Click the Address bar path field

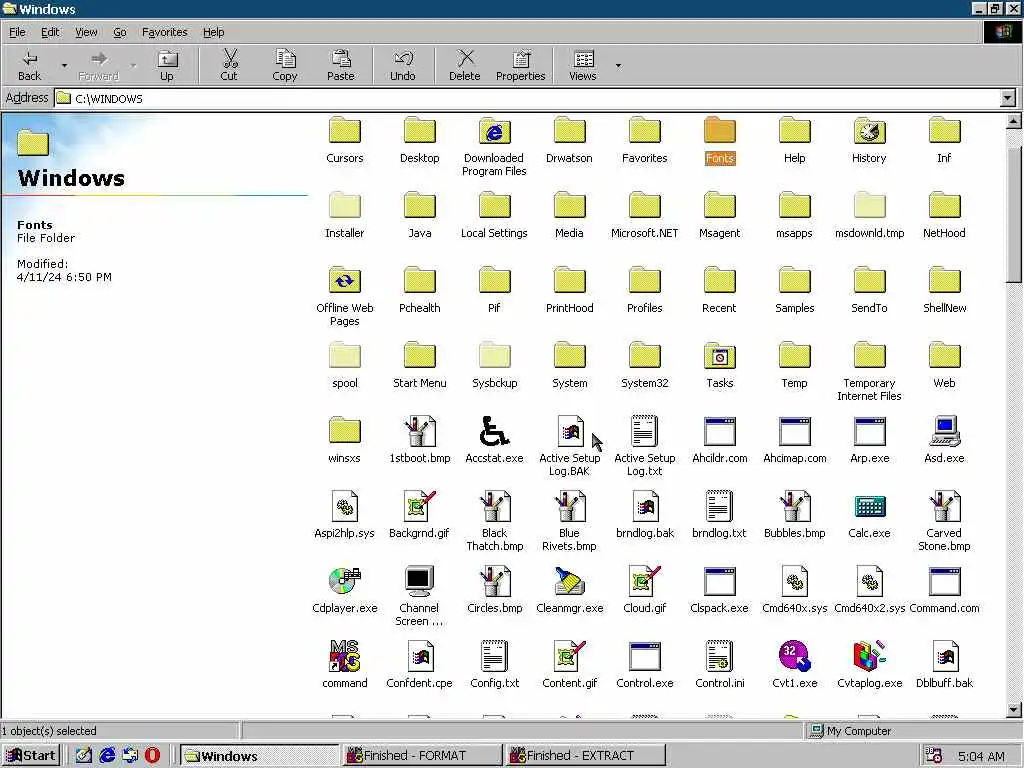pos(528,99)
